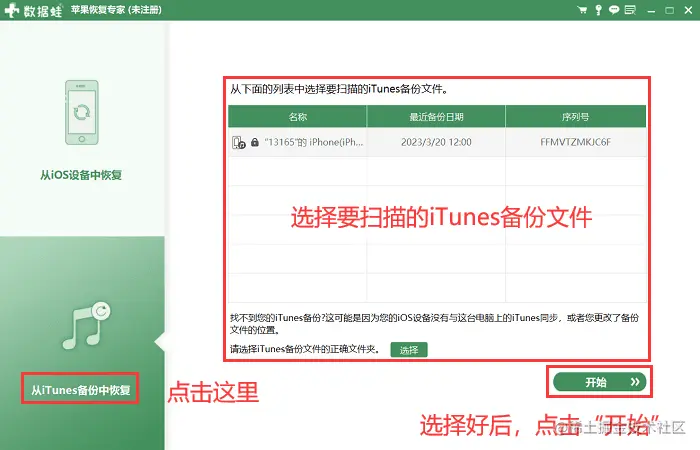The height and width of the screenshot is (450, 700).
Task: Select the iTunes music note icon
Action: tap(86, 325)
